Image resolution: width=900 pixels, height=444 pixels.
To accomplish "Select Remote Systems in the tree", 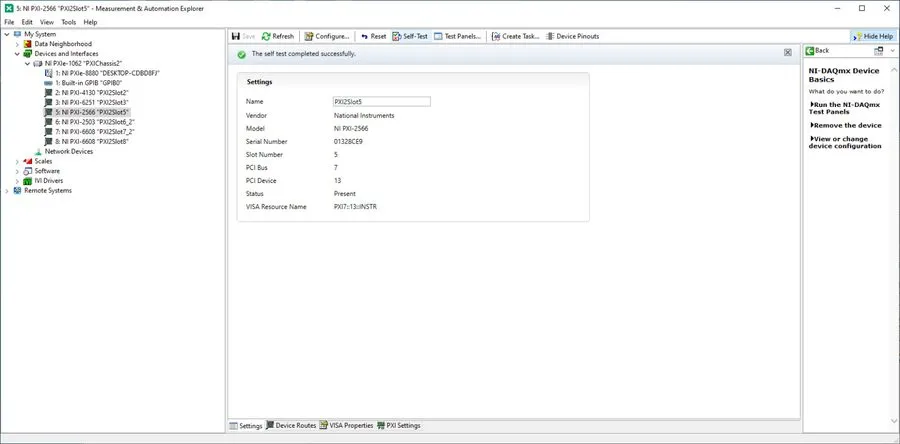I will pyautogui.click(x=48, y=191).
